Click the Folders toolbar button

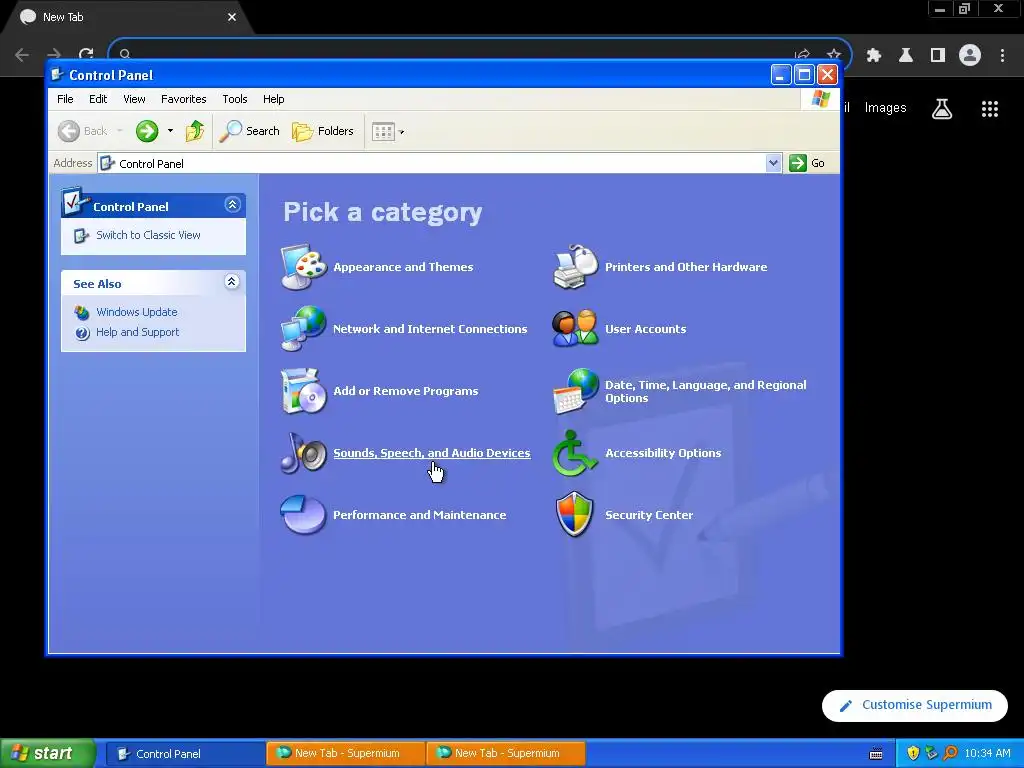(323, 131)
